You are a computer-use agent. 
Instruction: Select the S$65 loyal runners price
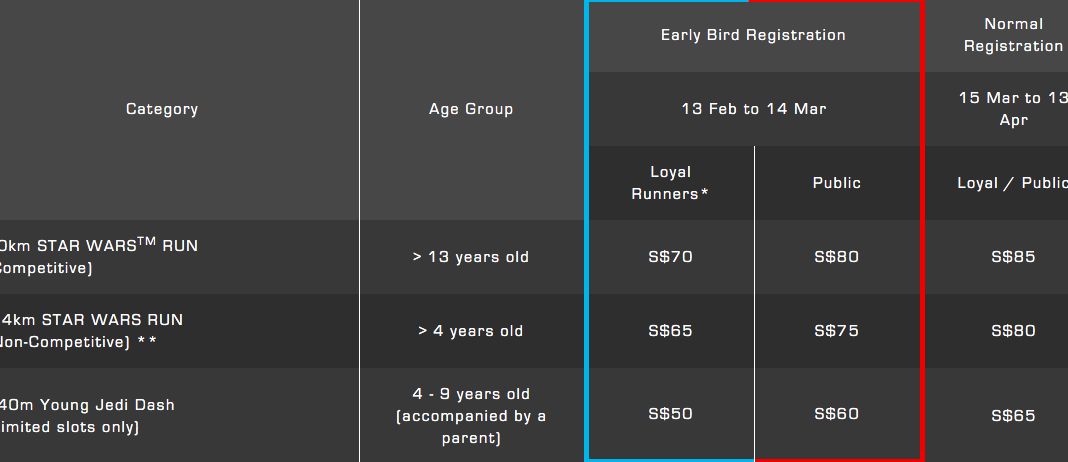(x=670, y=331)
